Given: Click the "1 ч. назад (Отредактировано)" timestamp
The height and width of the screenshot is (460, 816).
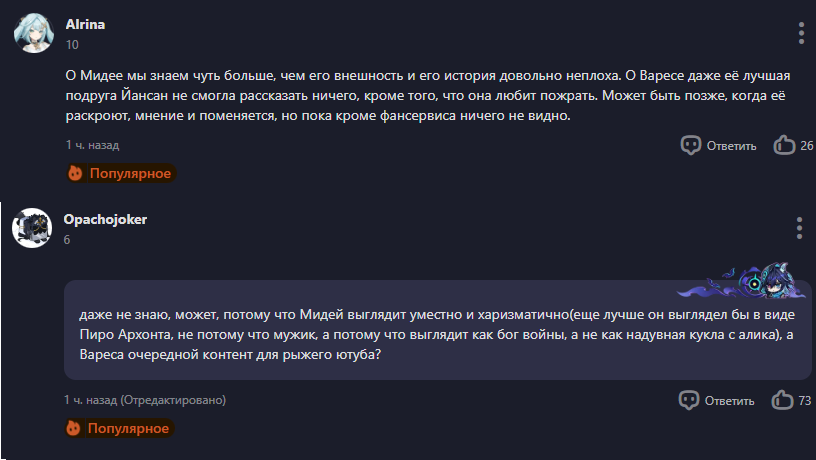Looking at the screenshot, I should click(x=145, y=400).
